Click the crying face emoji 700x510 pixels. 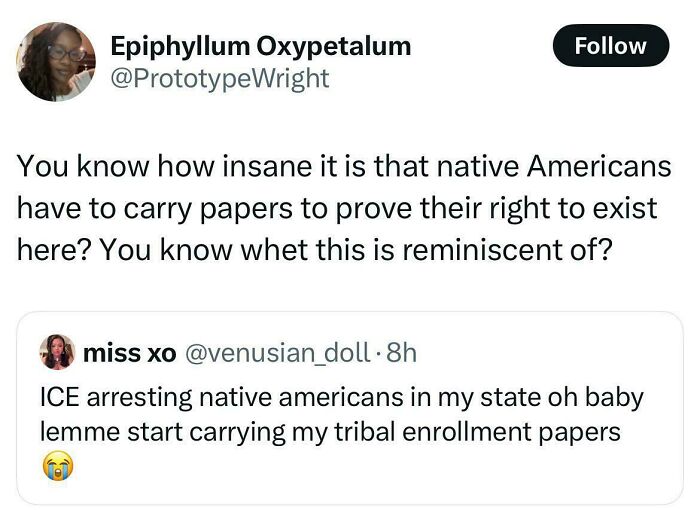click(56, 466)
